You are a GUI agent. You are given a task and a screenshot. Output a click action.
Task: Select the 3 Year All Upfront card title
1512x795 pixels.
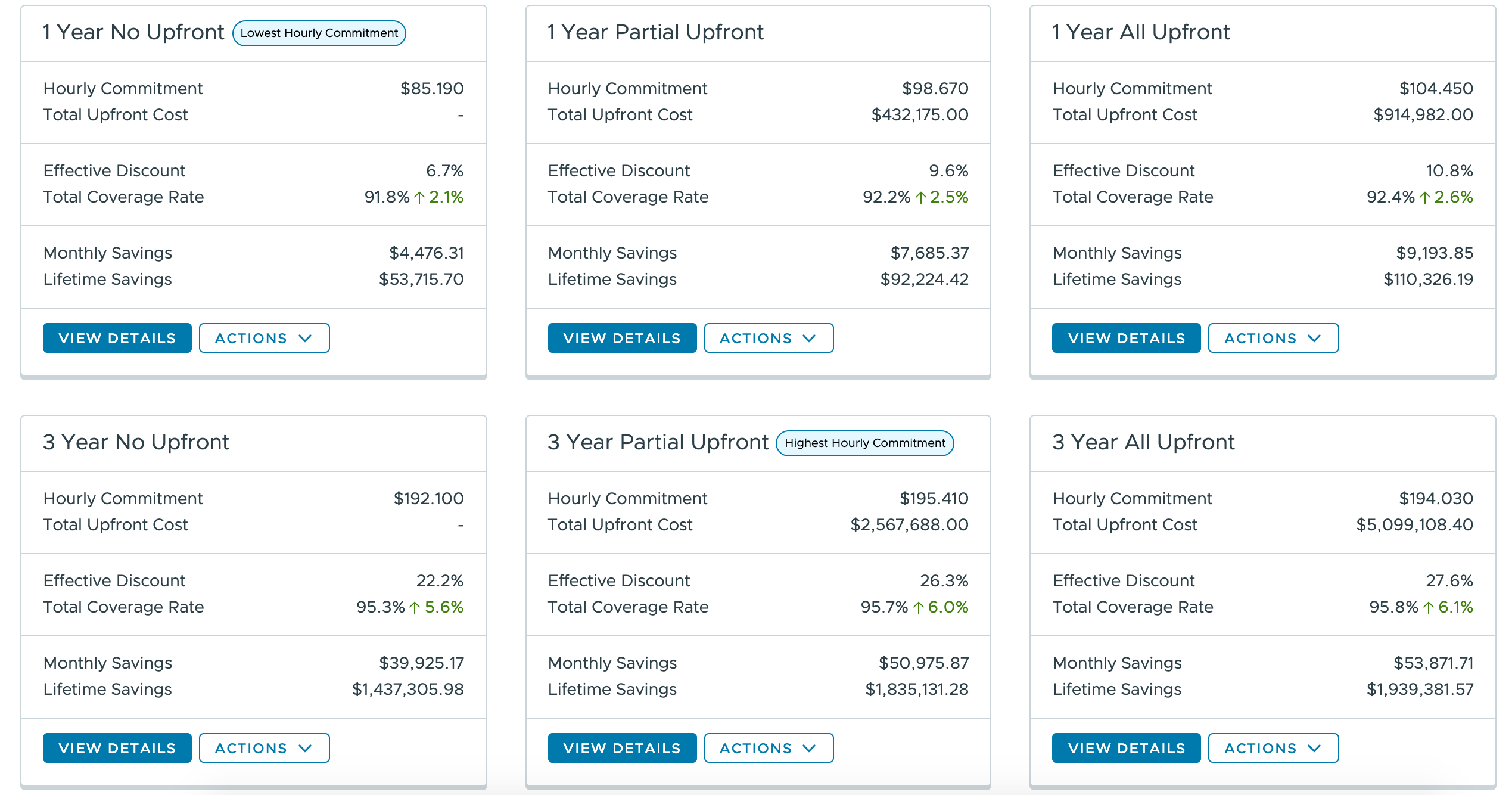(x=1144, y=442)
